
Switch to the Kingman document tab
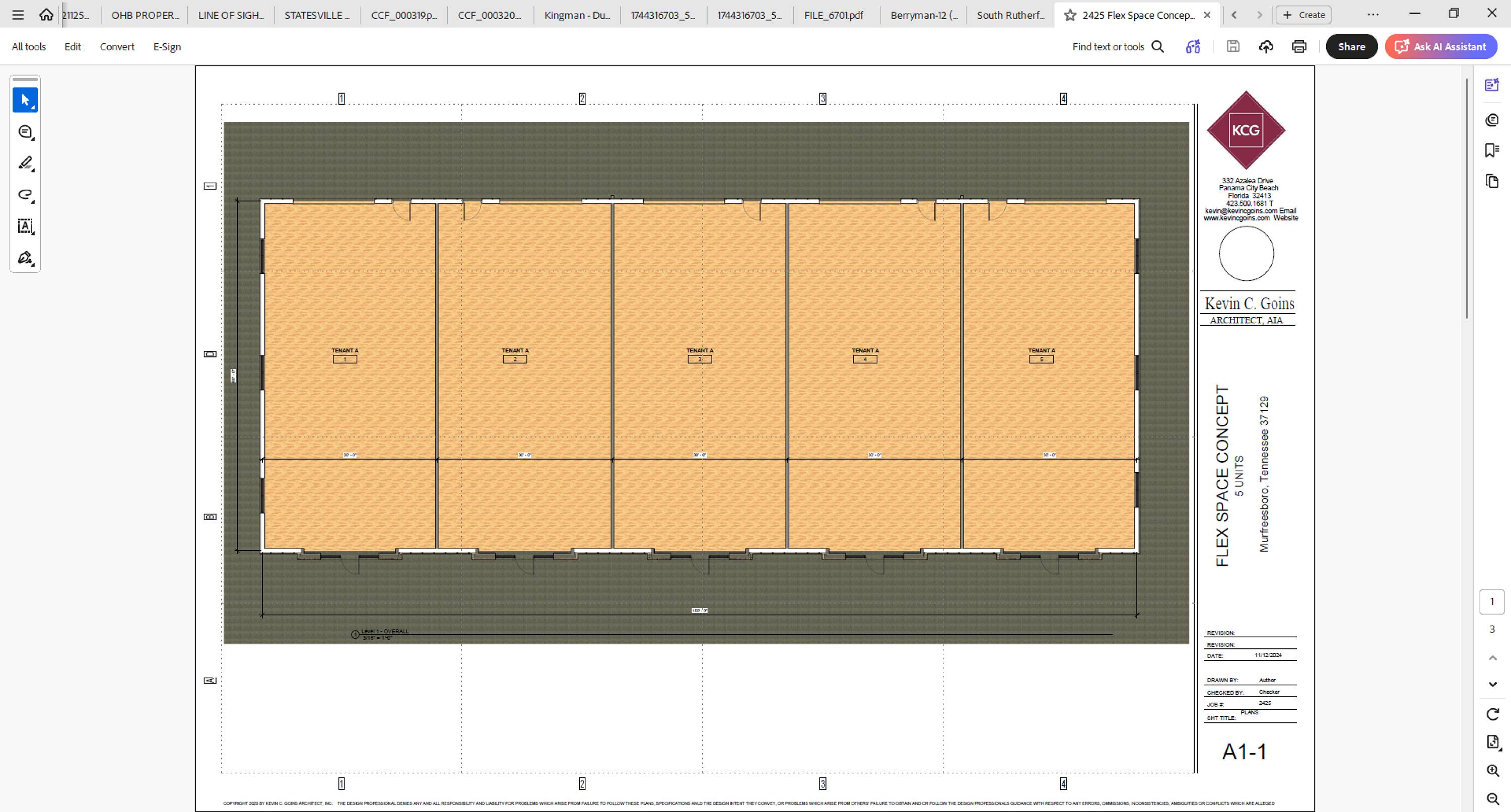coord(577,15)
